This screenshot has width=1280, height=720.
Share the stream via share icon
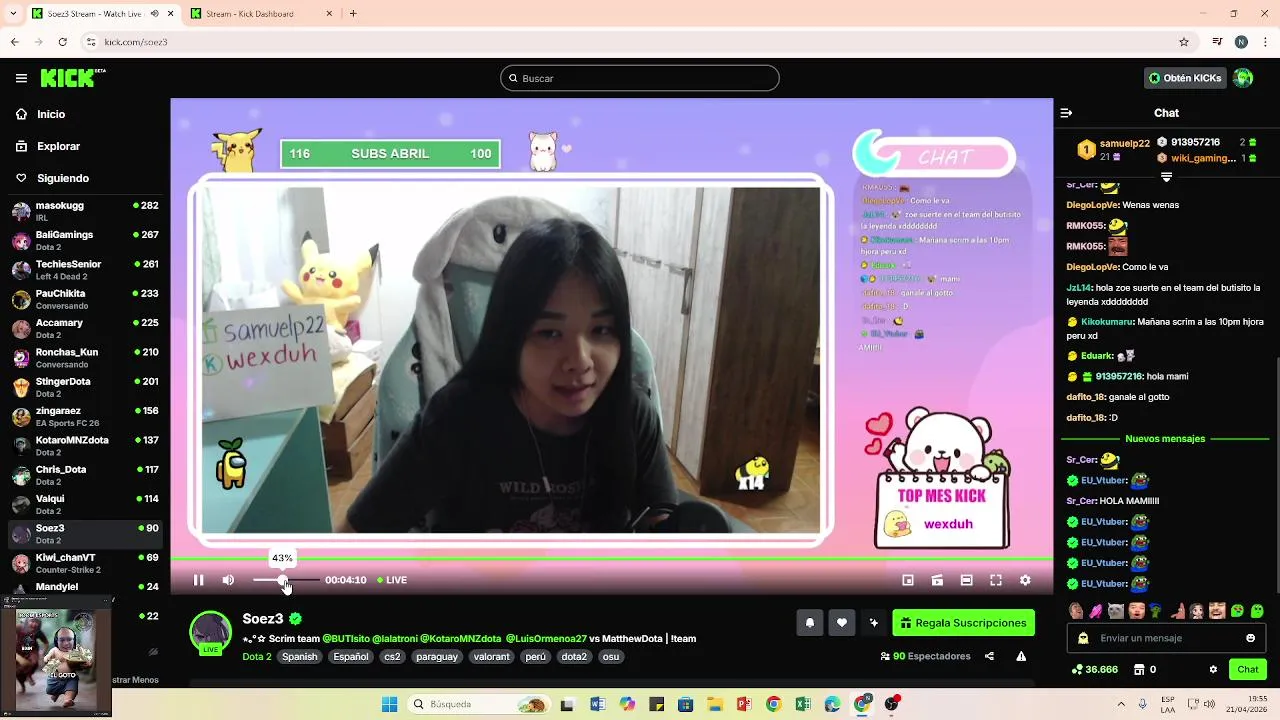(x=989, y=656)
